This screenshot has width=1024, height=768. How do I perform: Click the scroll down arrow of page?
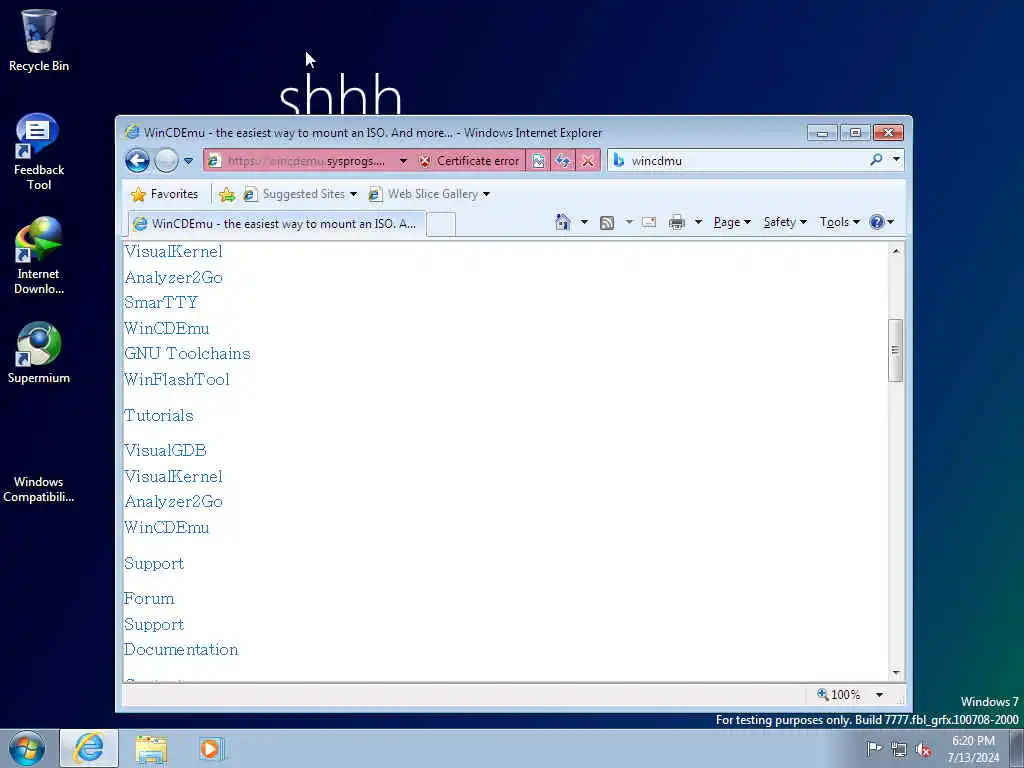[896, 672]
